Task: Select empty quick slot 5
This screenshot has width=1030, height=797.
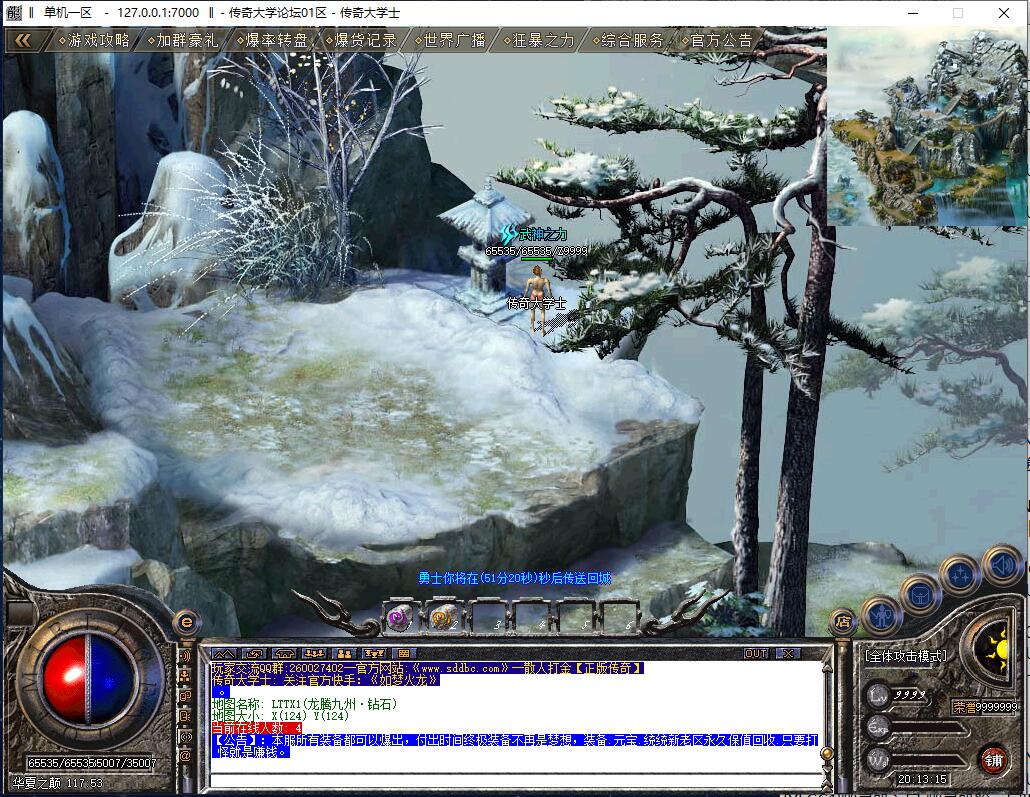Action: (x=576, y=618)
